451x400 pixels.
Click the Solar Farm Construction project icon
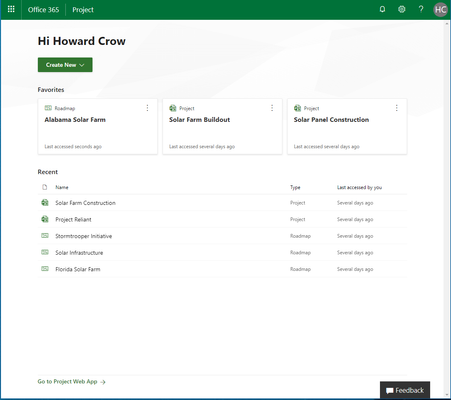(x=45, y=202)
